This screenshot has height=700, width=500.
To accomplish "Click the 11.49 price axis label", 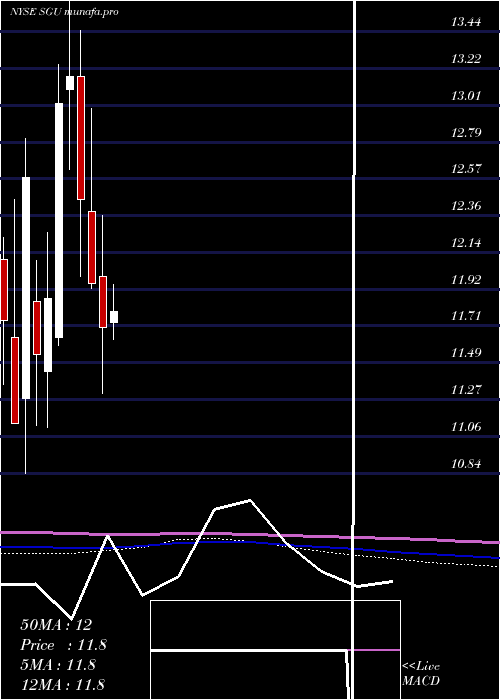I will click(x=466, y=354).
